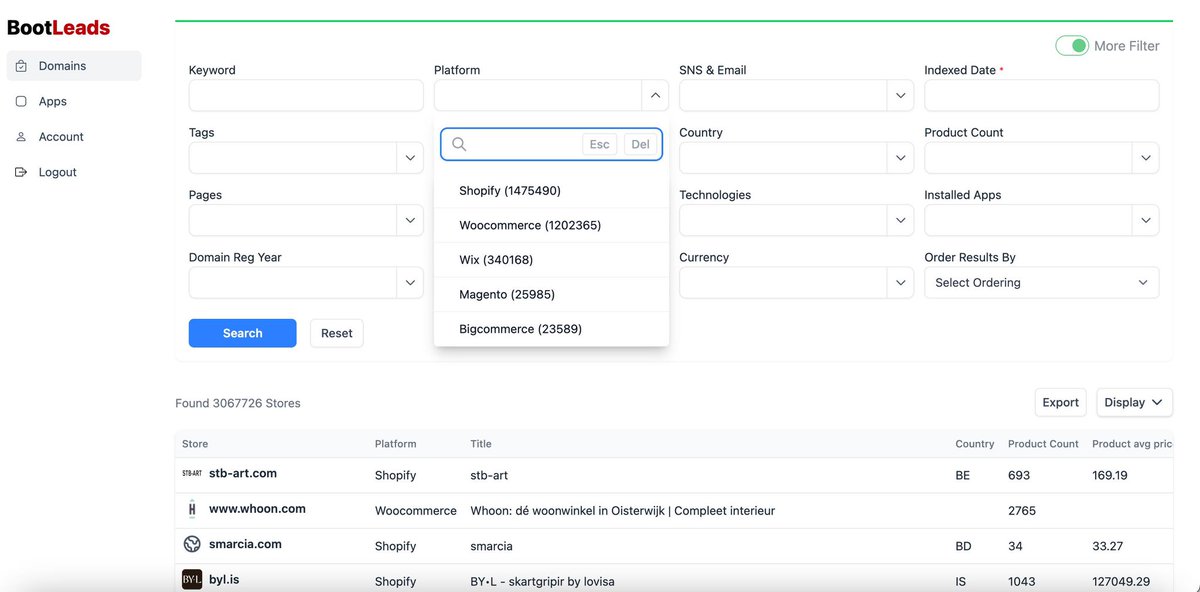Click Whoon title cell text
The width and height of the screenshot is (1200, 592).
click(x=623, y=511)
